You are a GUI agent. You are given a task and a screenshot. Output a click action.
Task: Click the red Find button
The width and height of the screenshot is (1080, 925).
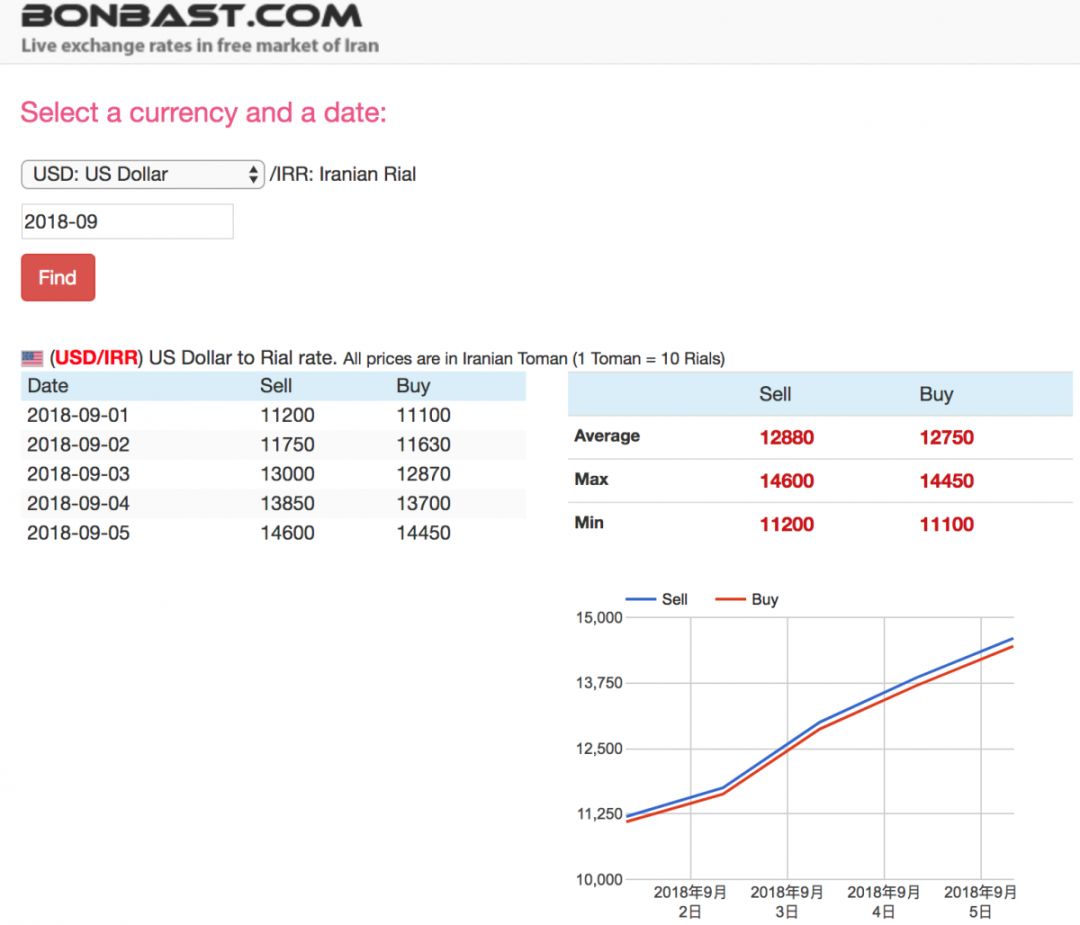tap(58, 278)
